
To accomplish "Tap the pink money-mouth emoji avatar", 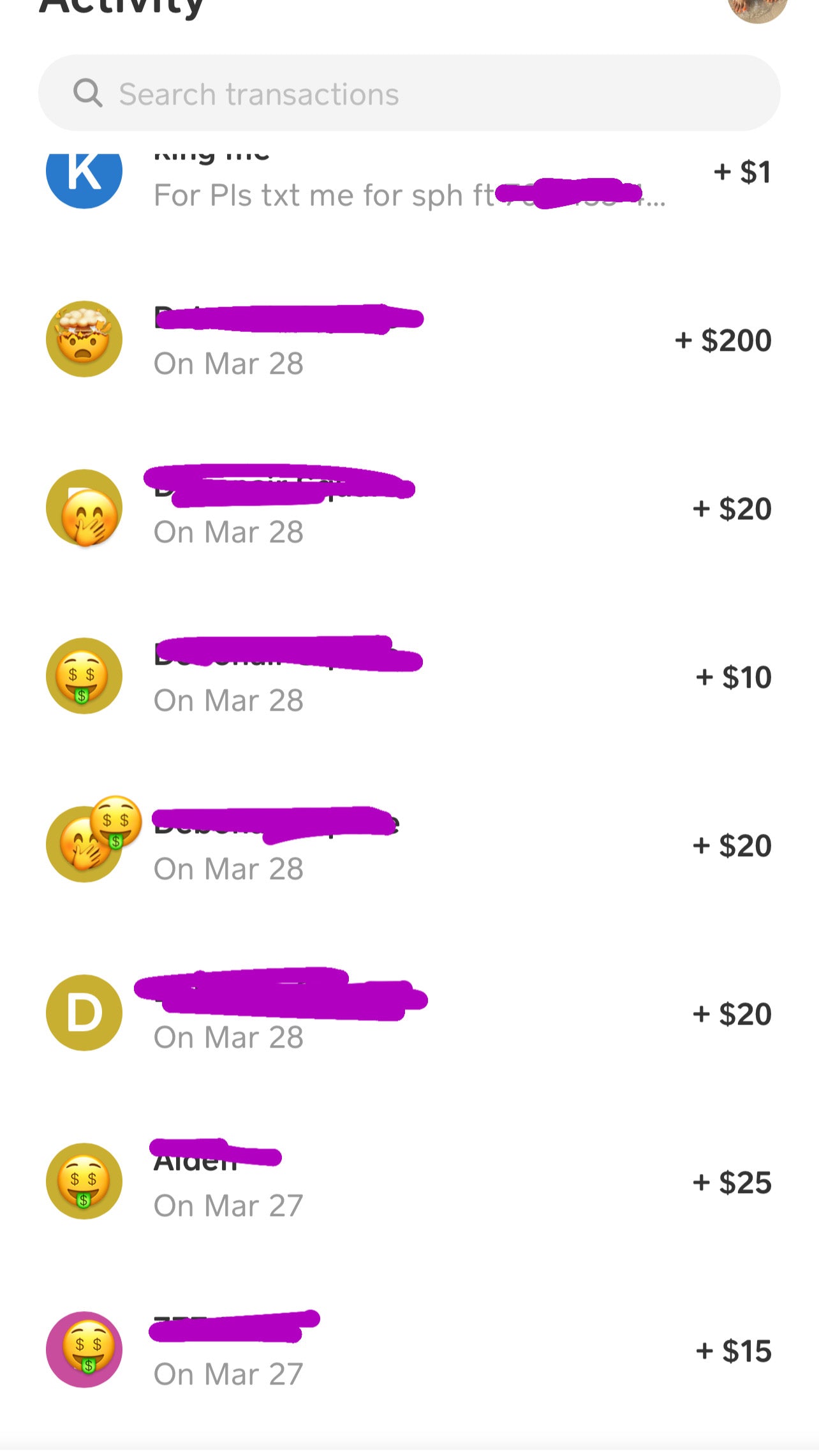I will tap(84, 1349).
